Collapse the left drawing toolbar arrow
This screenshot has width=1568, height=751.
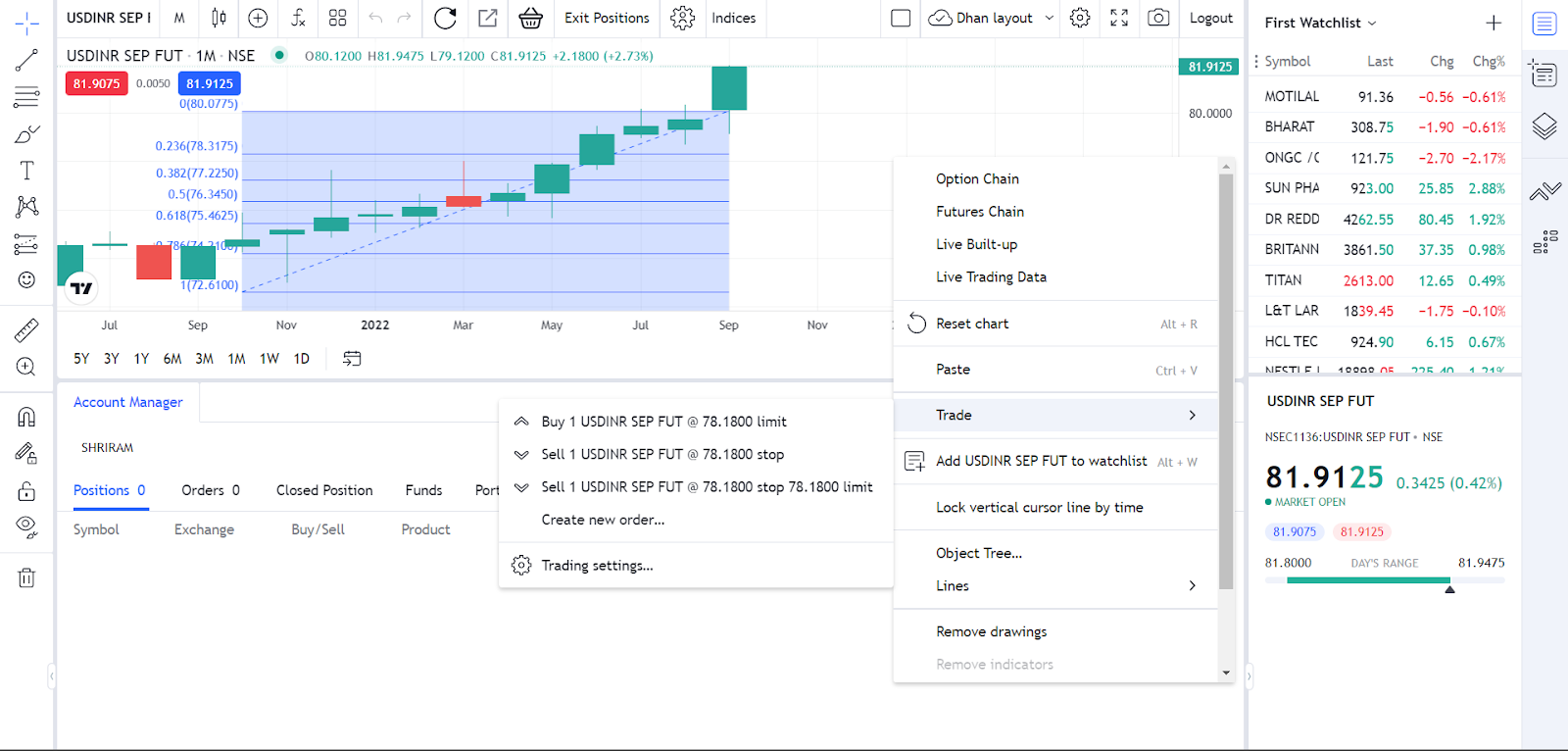[x=52, y=676]
